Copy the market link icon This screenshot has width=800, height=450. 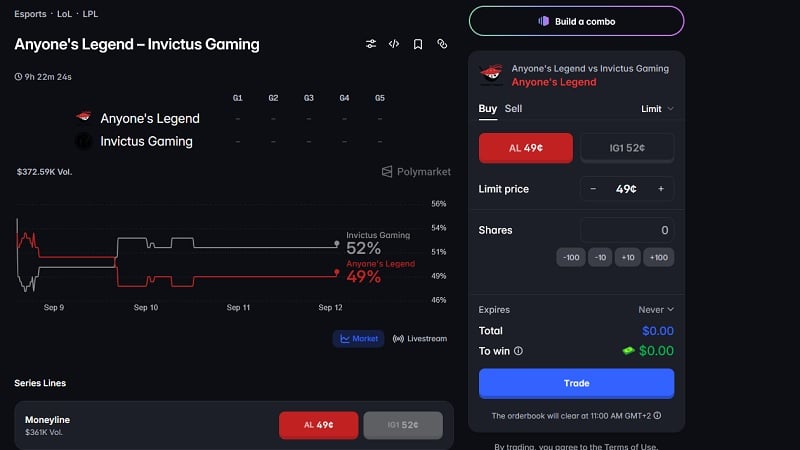[x=442, y=44]
